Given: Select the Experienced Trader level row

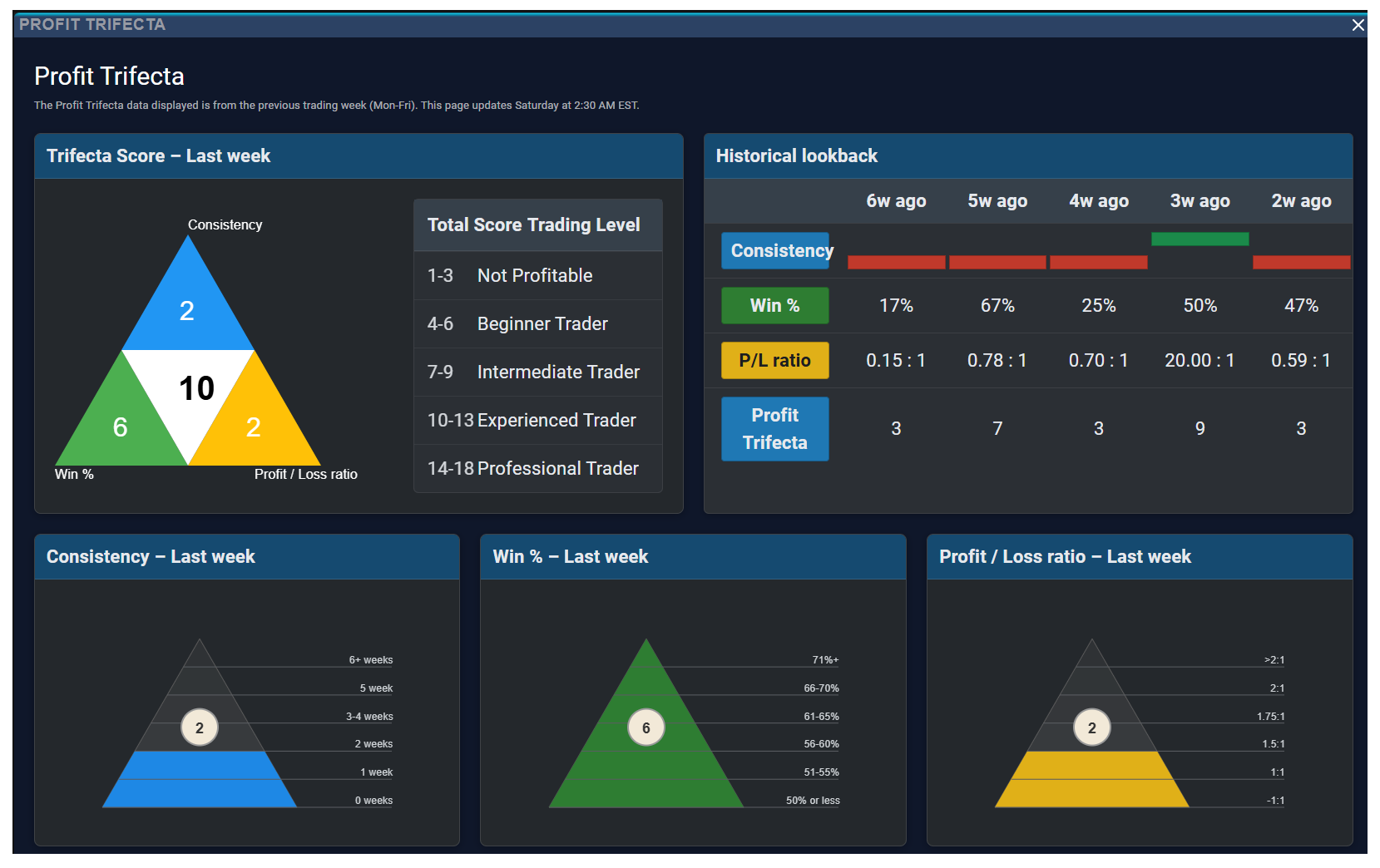Looking at the screenshot, I should coord(538,420).
